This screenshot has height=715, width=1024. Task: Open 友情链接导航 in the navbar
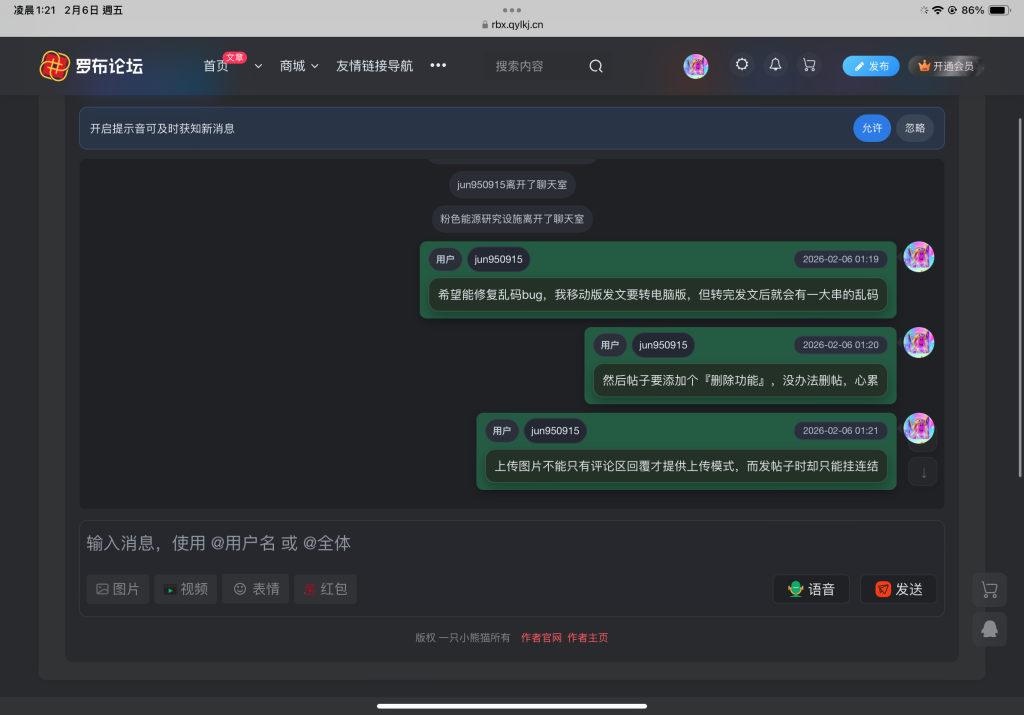pyautogui.click(x=372, y=64)
